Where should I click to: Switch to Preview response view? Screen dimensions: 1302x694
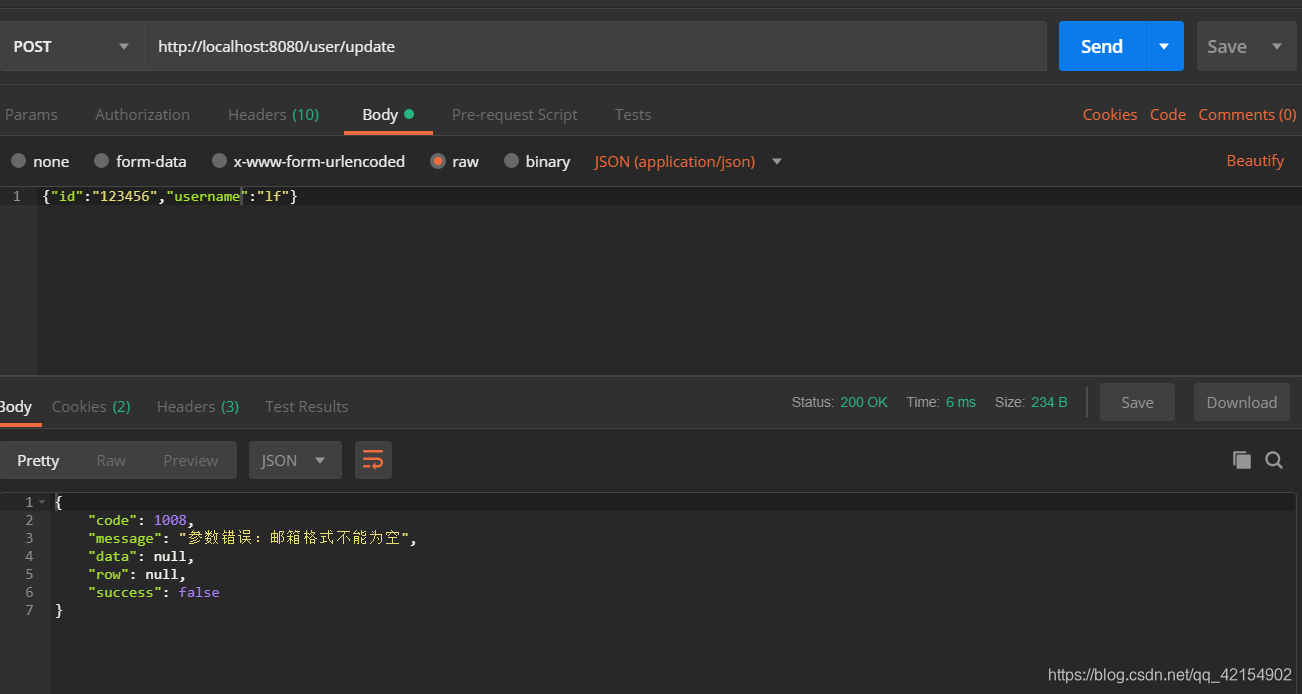(190, 460)
